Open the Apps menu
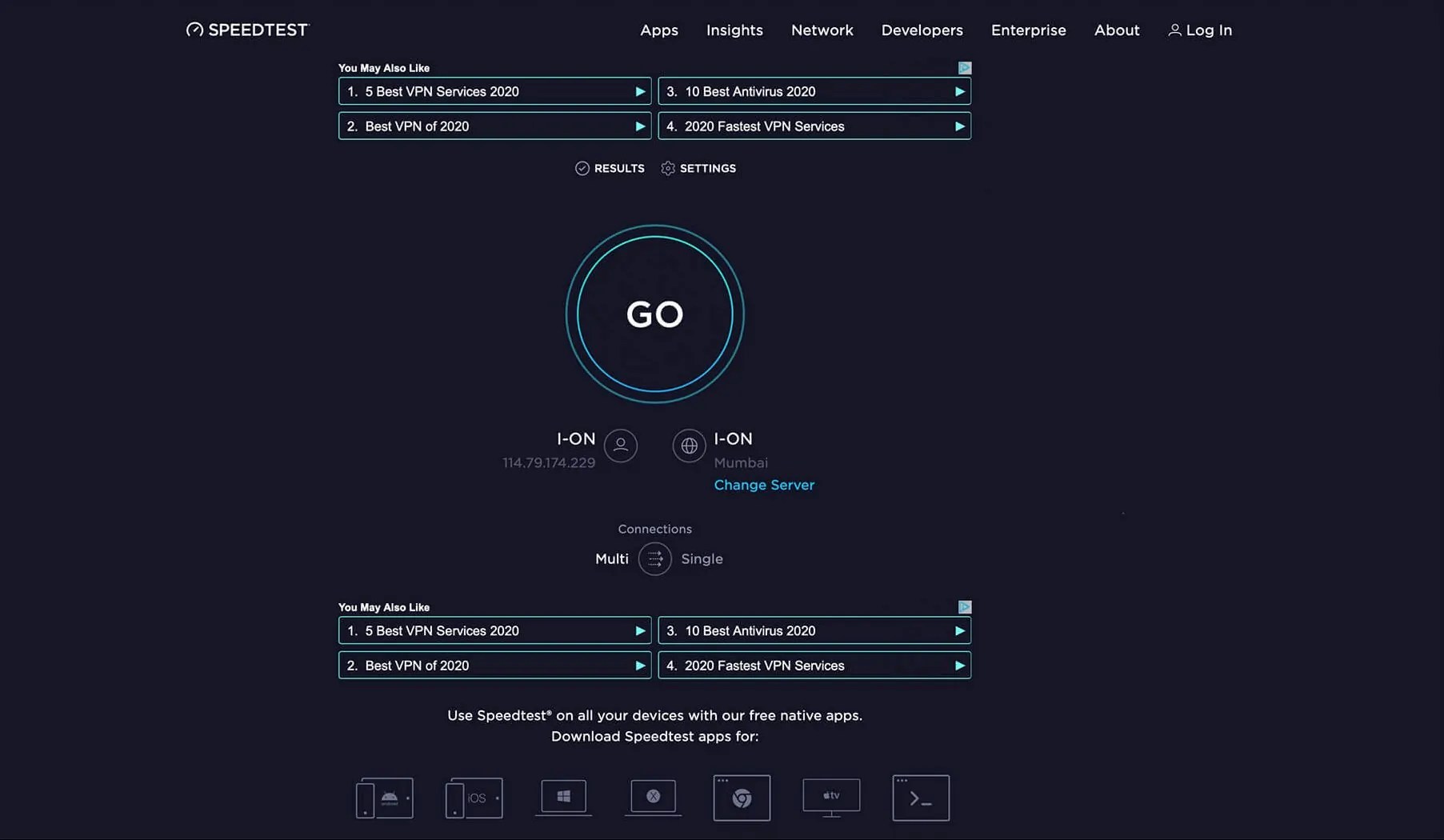Viewport: 1444px width, 840px height. tap(659, 30)
